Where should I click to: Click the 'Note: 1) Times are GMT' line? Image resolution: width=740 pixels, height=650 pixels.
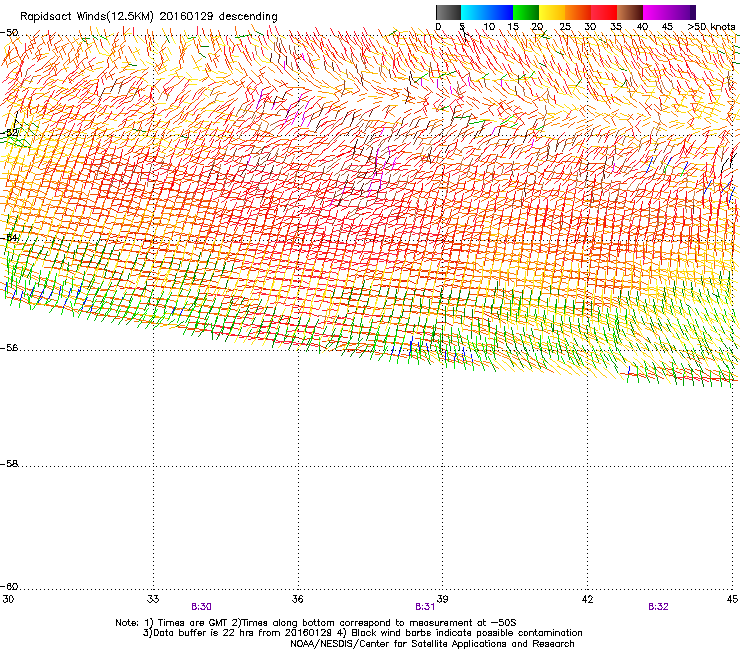pyautogui.click(x=316, y=623)
